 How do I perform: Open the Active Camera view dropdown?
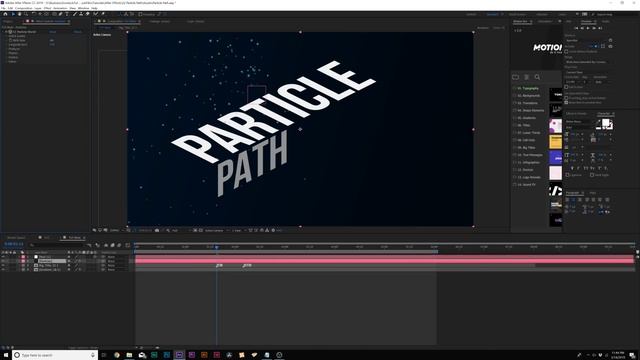216,230
